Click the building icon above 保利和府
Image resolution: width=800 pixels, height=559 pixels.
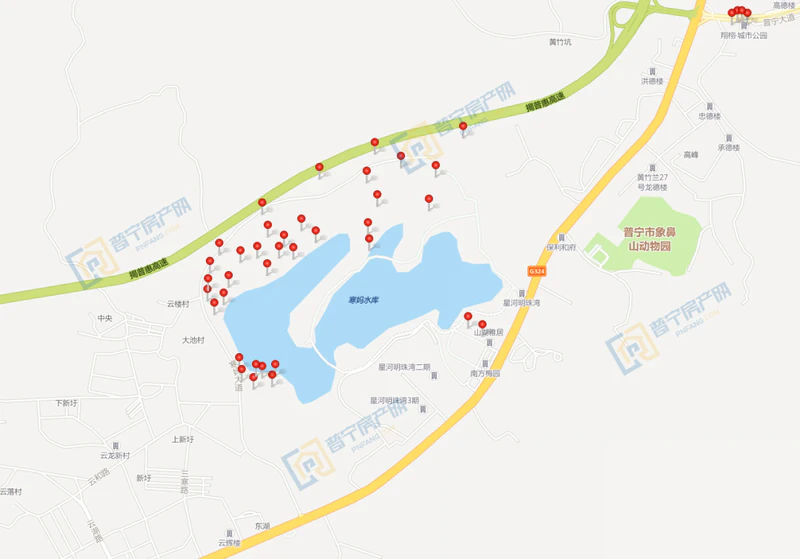coord(561,238)
